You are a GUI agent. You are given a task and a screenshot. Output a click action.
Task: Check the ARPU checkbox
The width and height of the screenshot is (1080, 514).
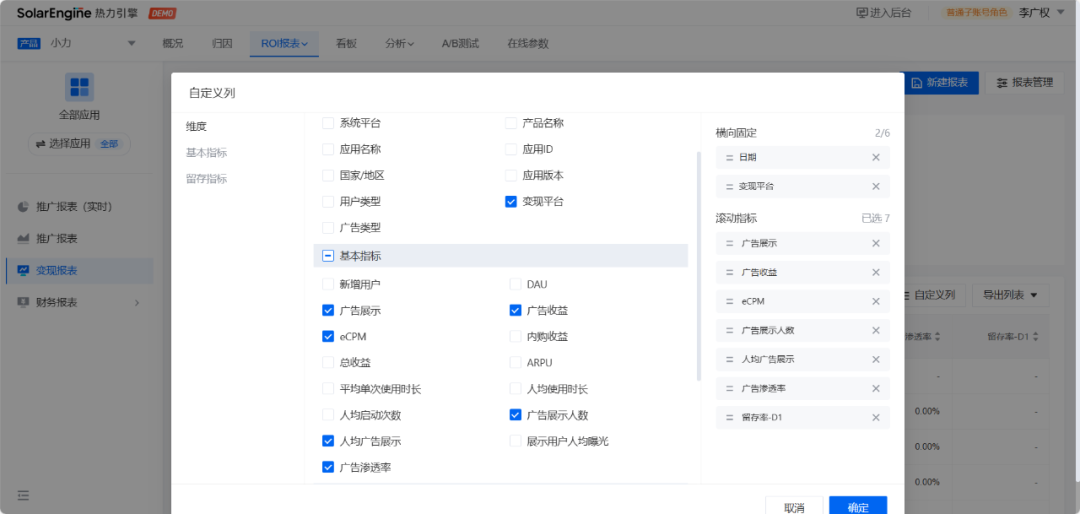pos(515,362)
